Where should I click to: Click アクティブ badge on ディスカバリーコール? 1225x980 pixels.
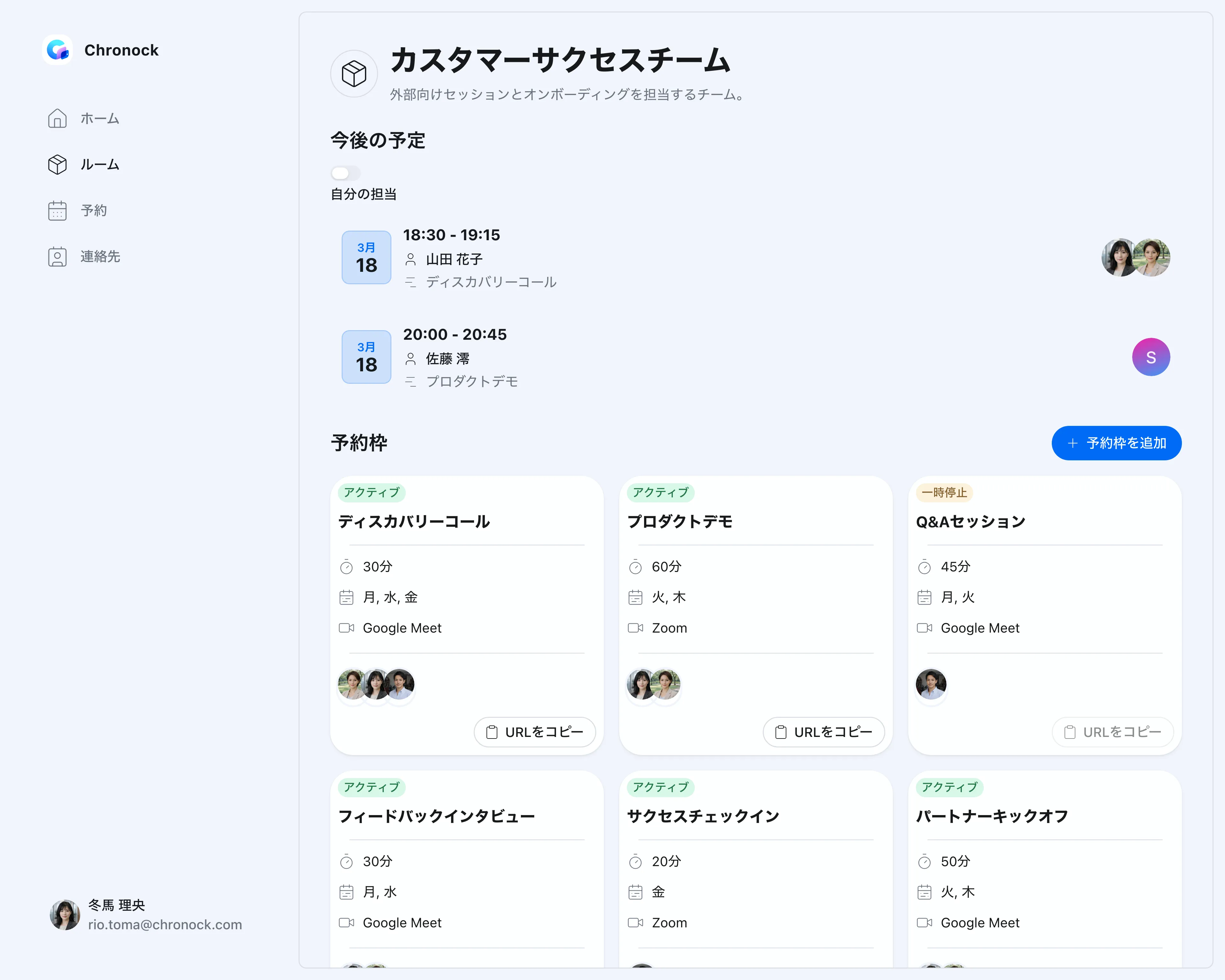[372, 493]
